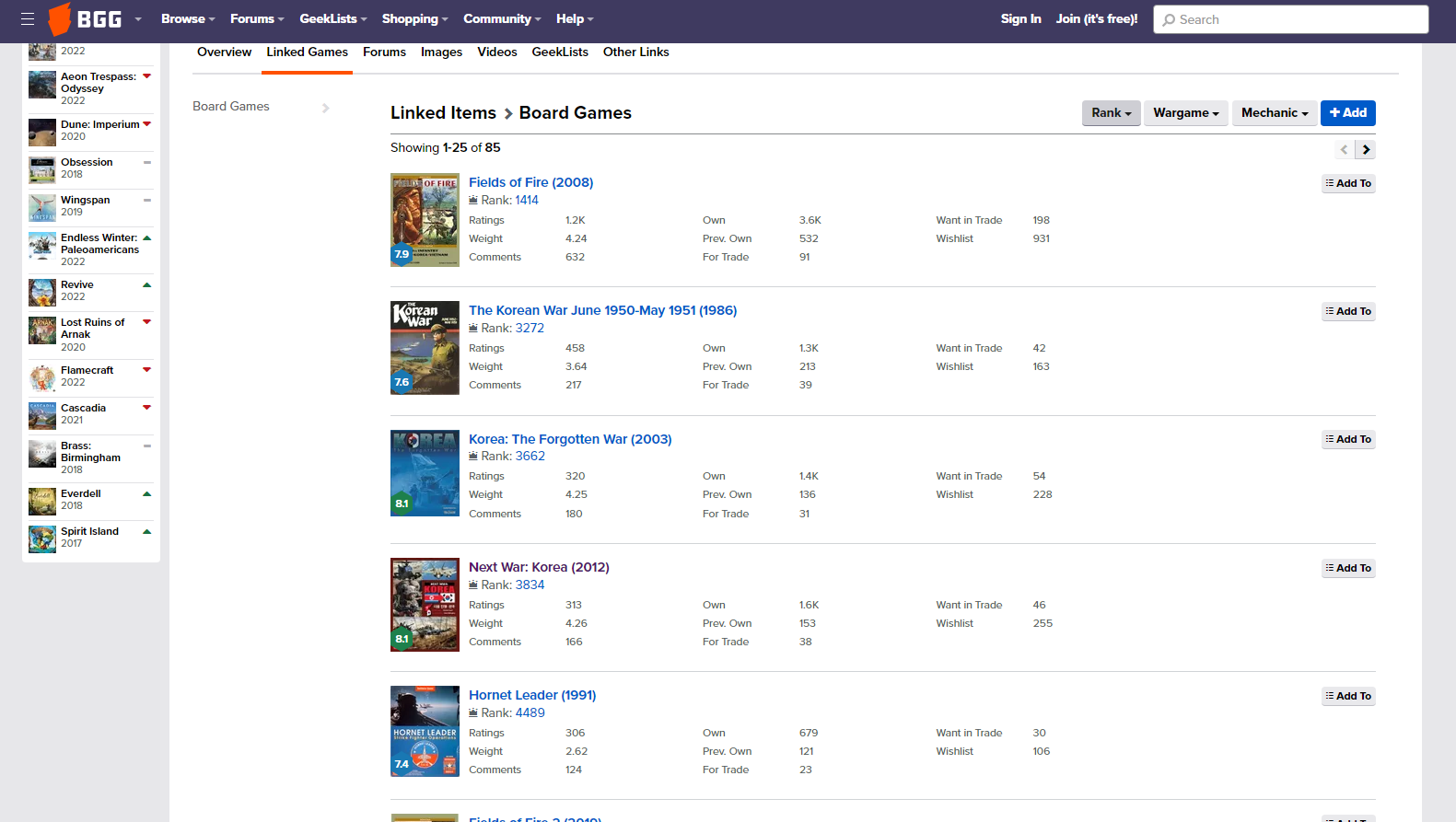Open Lost Ruins of Arnak in sidebar
The height and width of the screenshot is (822, 1456).
(92, 329)
